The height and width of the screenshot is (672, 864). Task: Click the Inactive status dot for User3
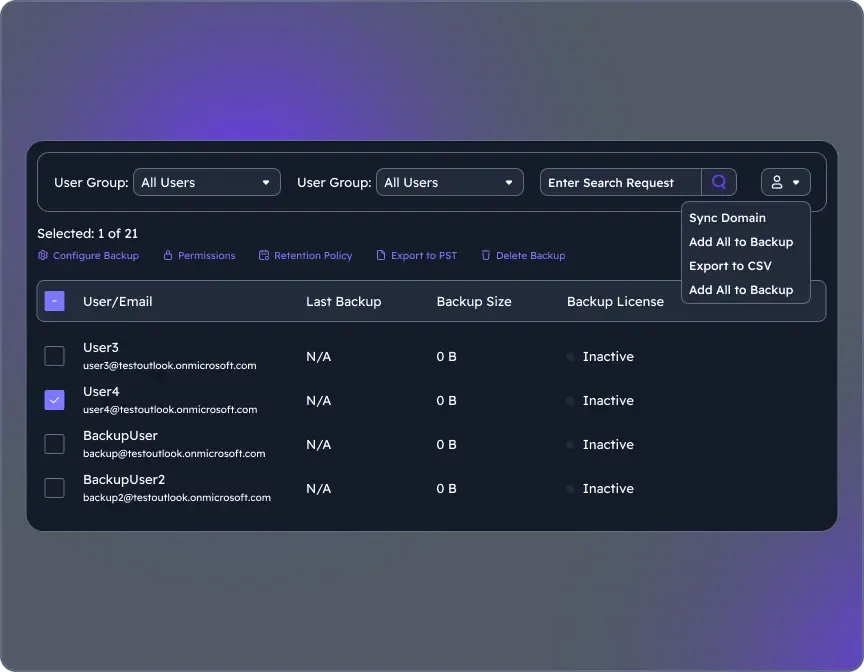coord(571,357)
